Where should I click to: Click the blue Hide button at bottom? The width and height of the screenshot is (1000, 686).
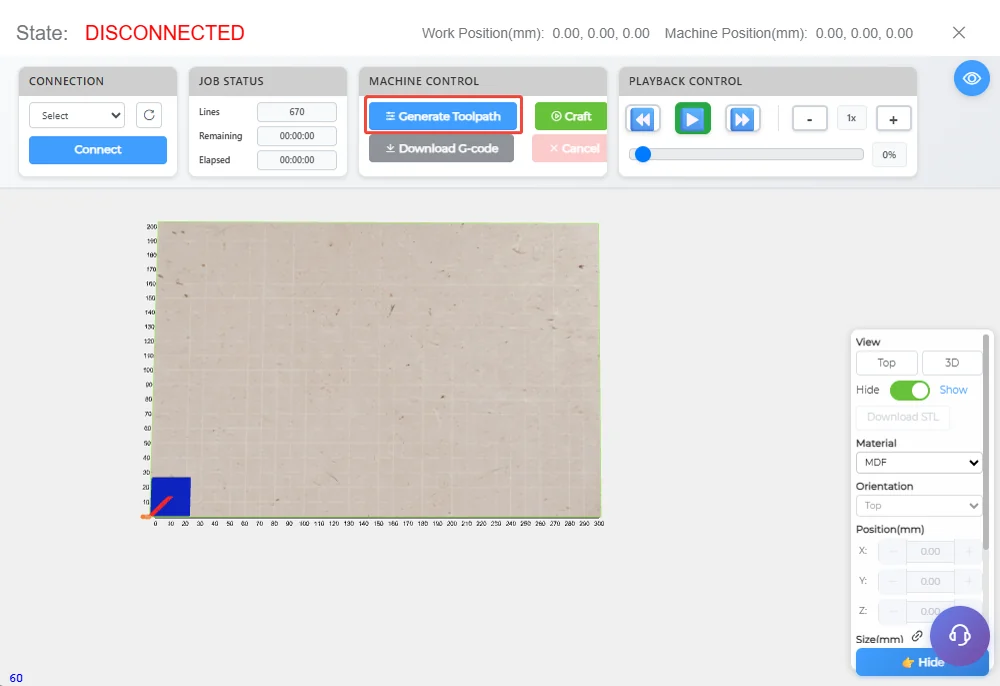coord(922,662)
